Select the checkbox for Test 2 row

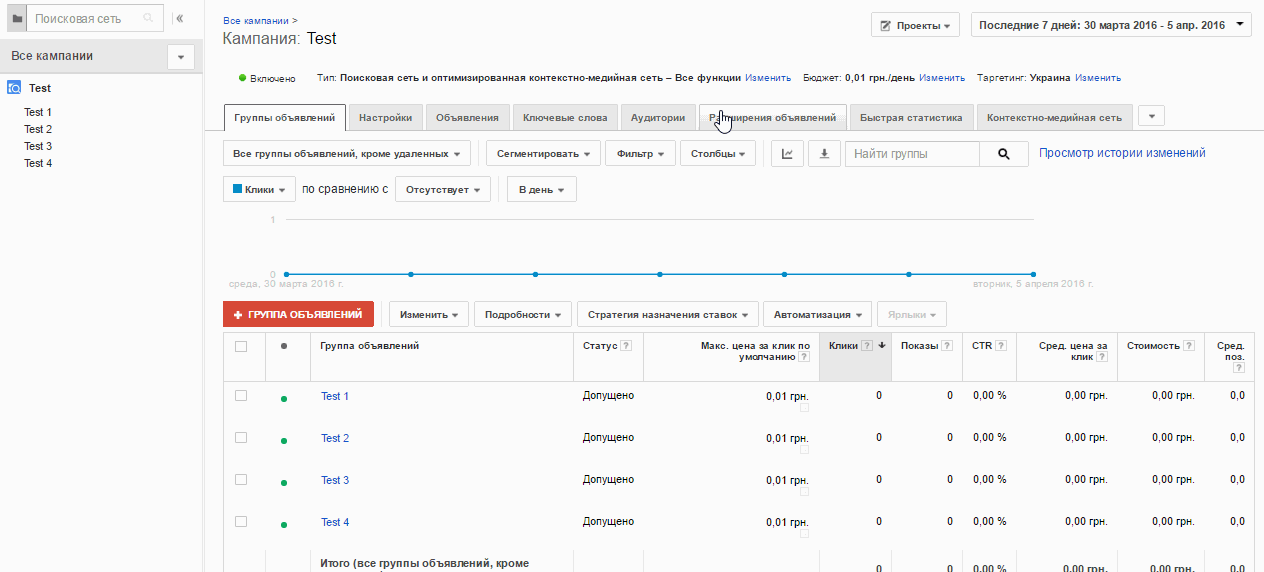pyautogui.click(x=241, y=438)
